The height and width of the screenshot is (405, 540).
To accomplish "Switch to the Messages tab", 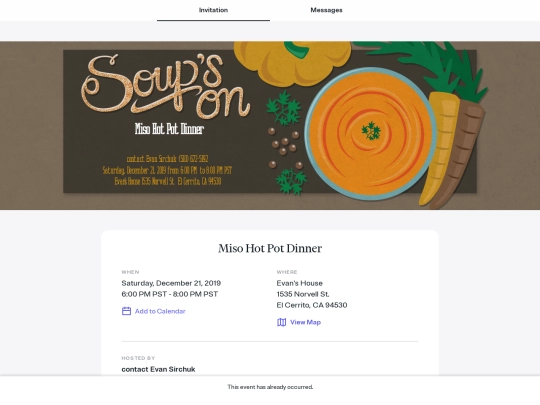I will pos(326,10).
